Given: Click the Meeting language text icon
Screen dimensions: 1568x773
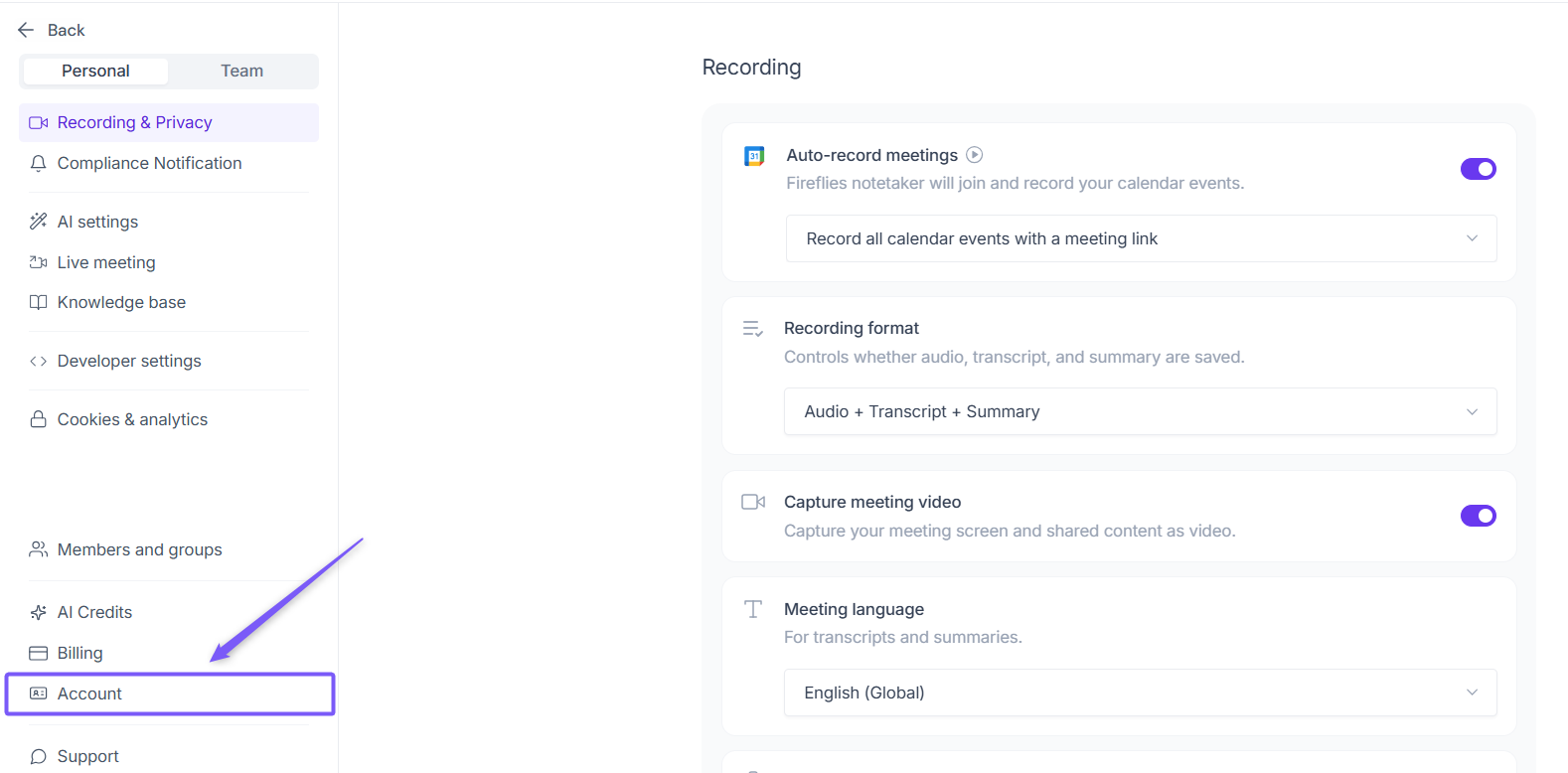Looking at the screenshot, I should pyautogui.click(x=753, y=609).
